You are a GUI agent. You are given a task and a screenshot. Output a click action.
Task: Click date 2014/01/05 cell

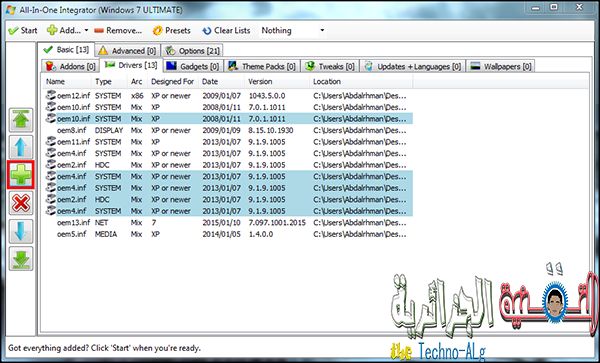point(222,234)
